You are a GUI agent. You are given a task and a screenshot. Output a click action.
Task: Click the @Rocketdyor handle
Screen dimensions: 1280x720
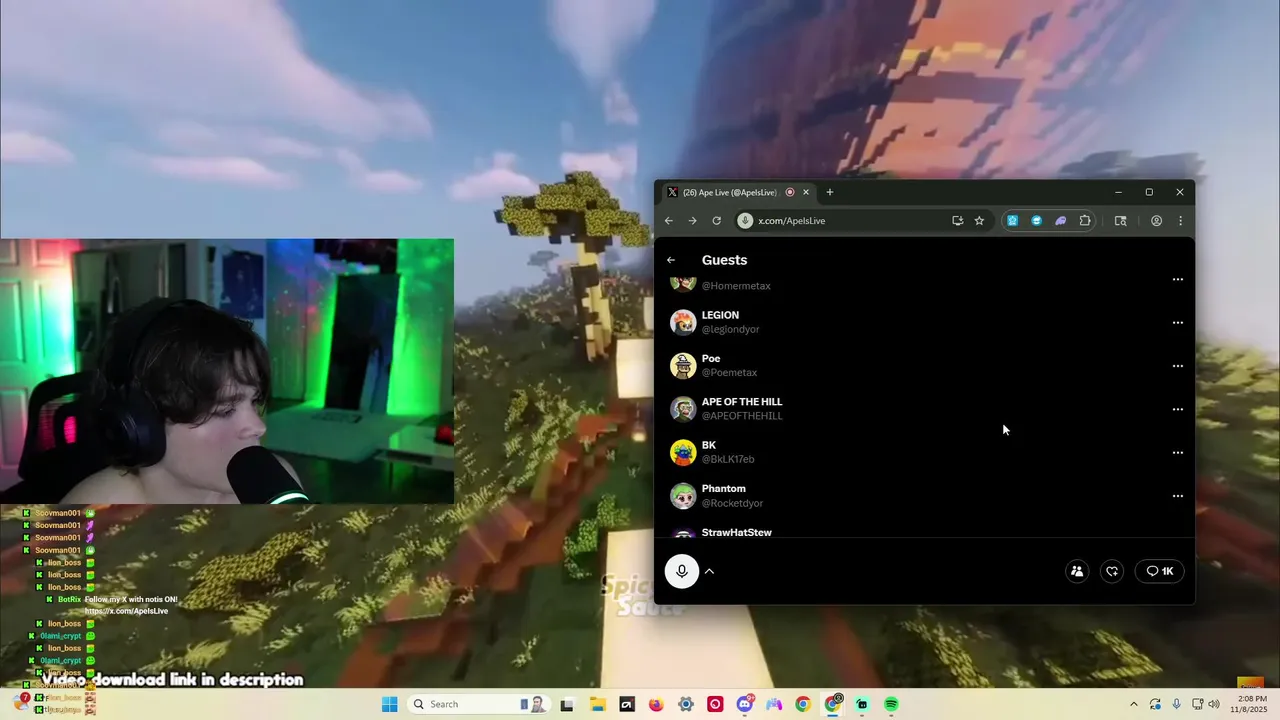click(x=732, y=503)
